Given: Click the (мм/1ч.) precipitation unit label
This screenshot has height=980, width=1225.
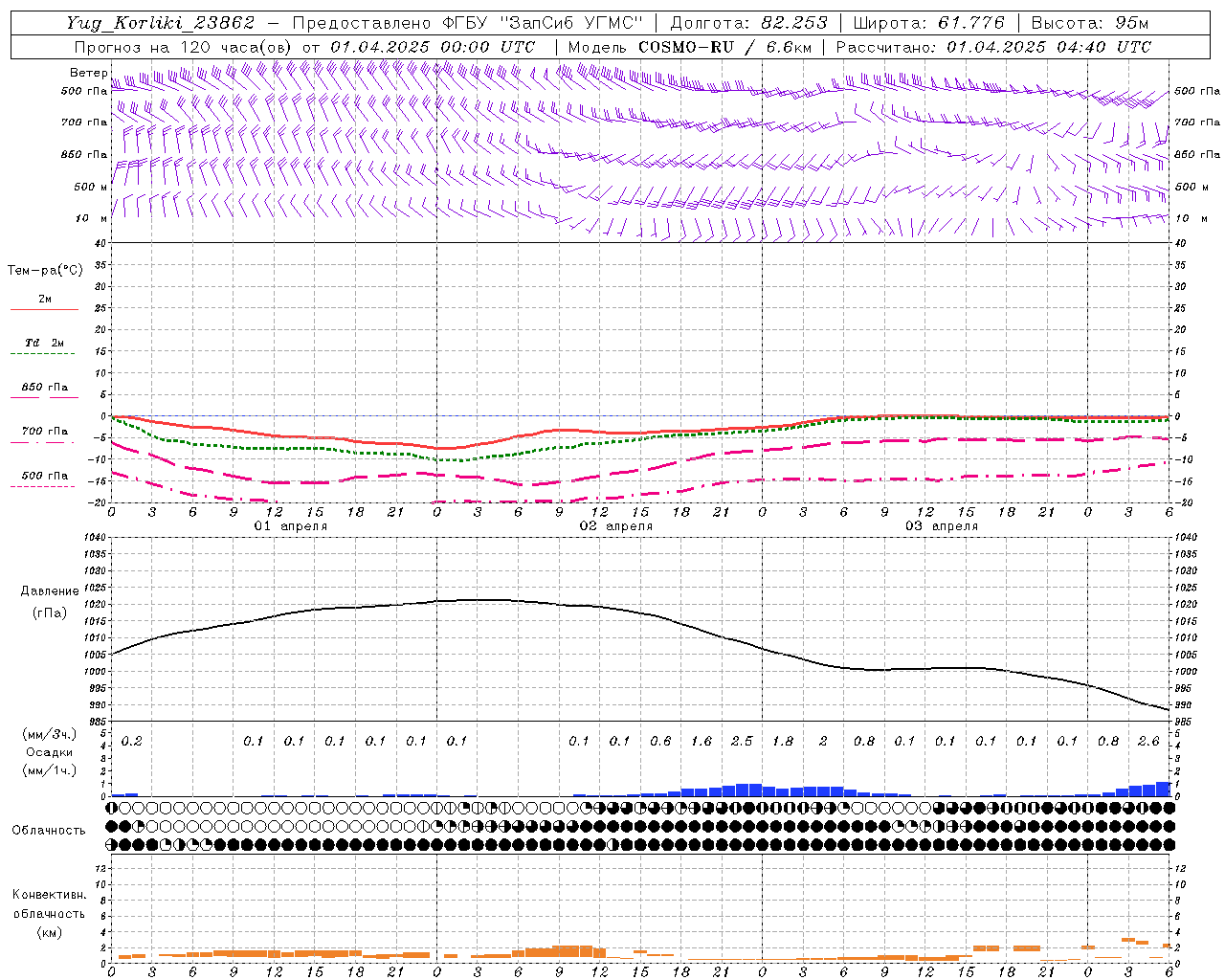Looking at the screenshot, I should (x=50, y=770).
